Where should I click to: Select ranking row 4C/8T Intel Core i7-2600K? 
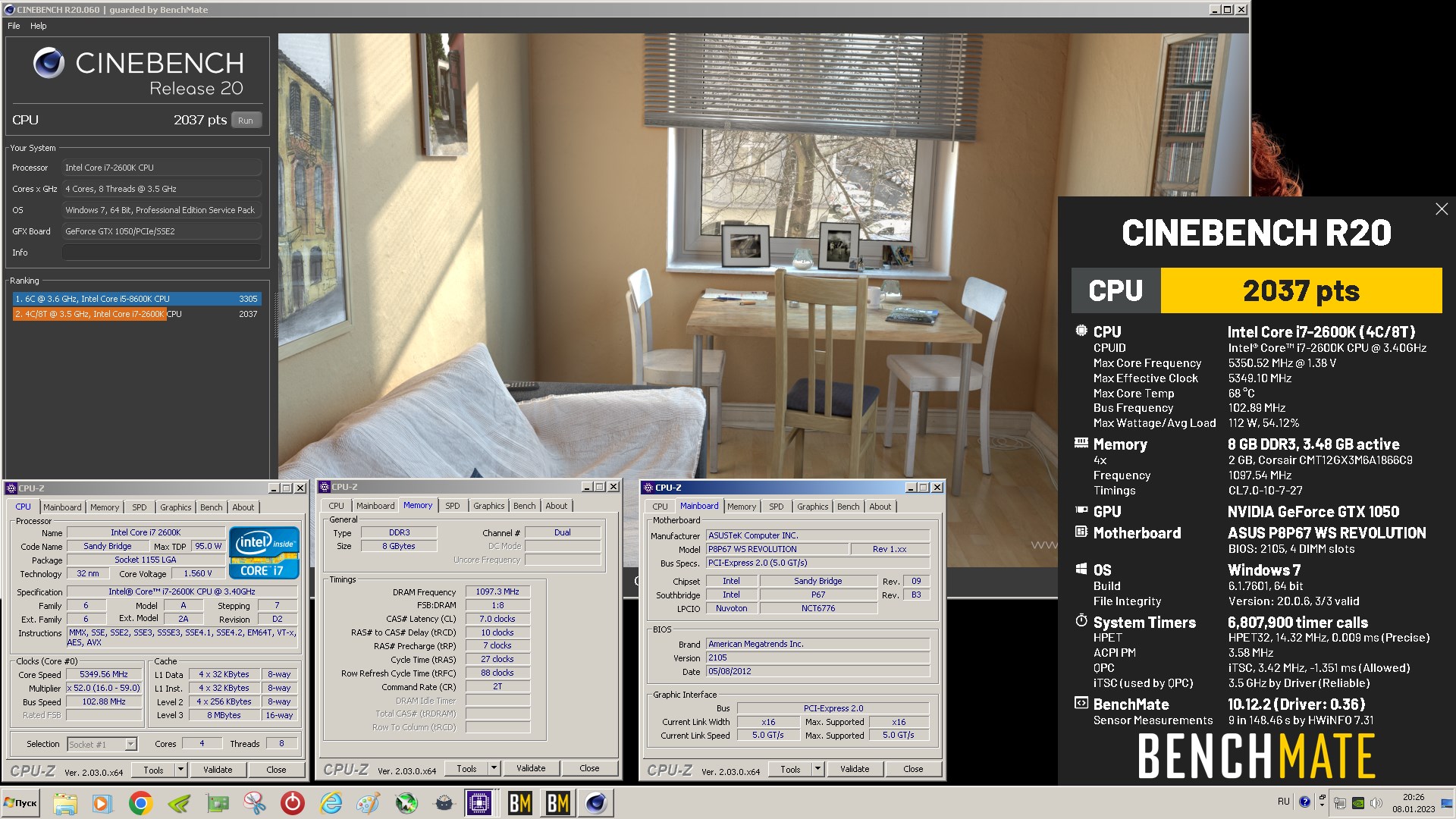(136, 314)
